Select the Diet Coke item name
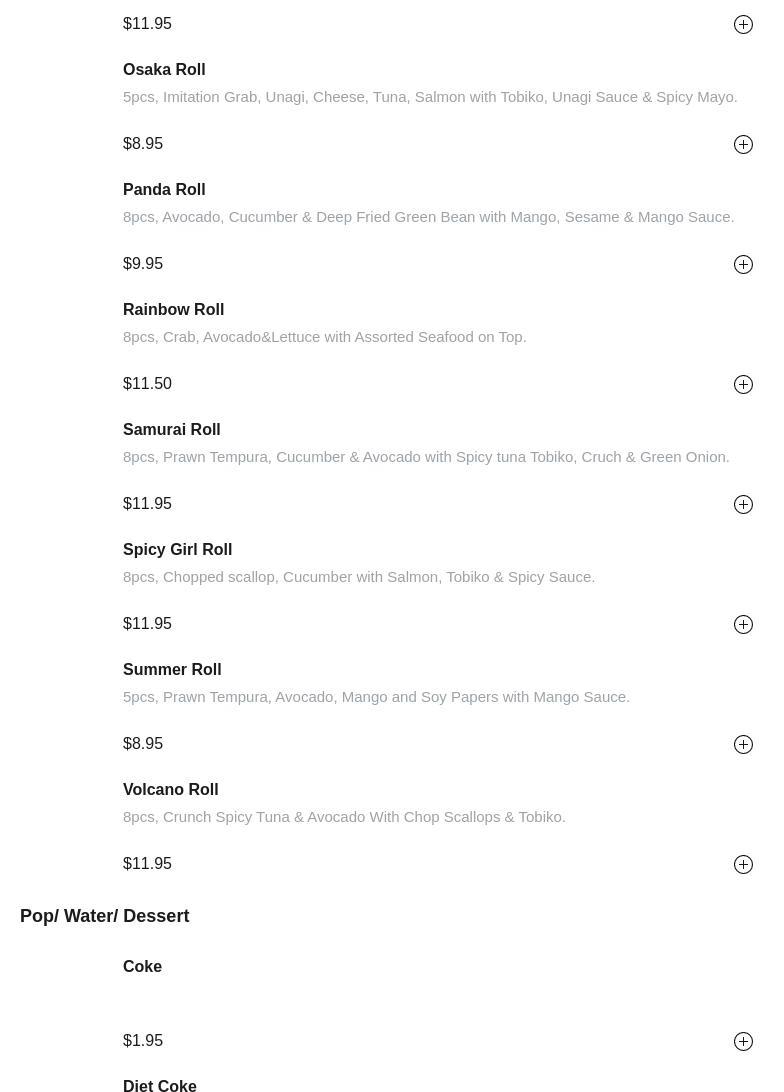Screen dimensions: 784x1092 click(x=160, y=1085)
